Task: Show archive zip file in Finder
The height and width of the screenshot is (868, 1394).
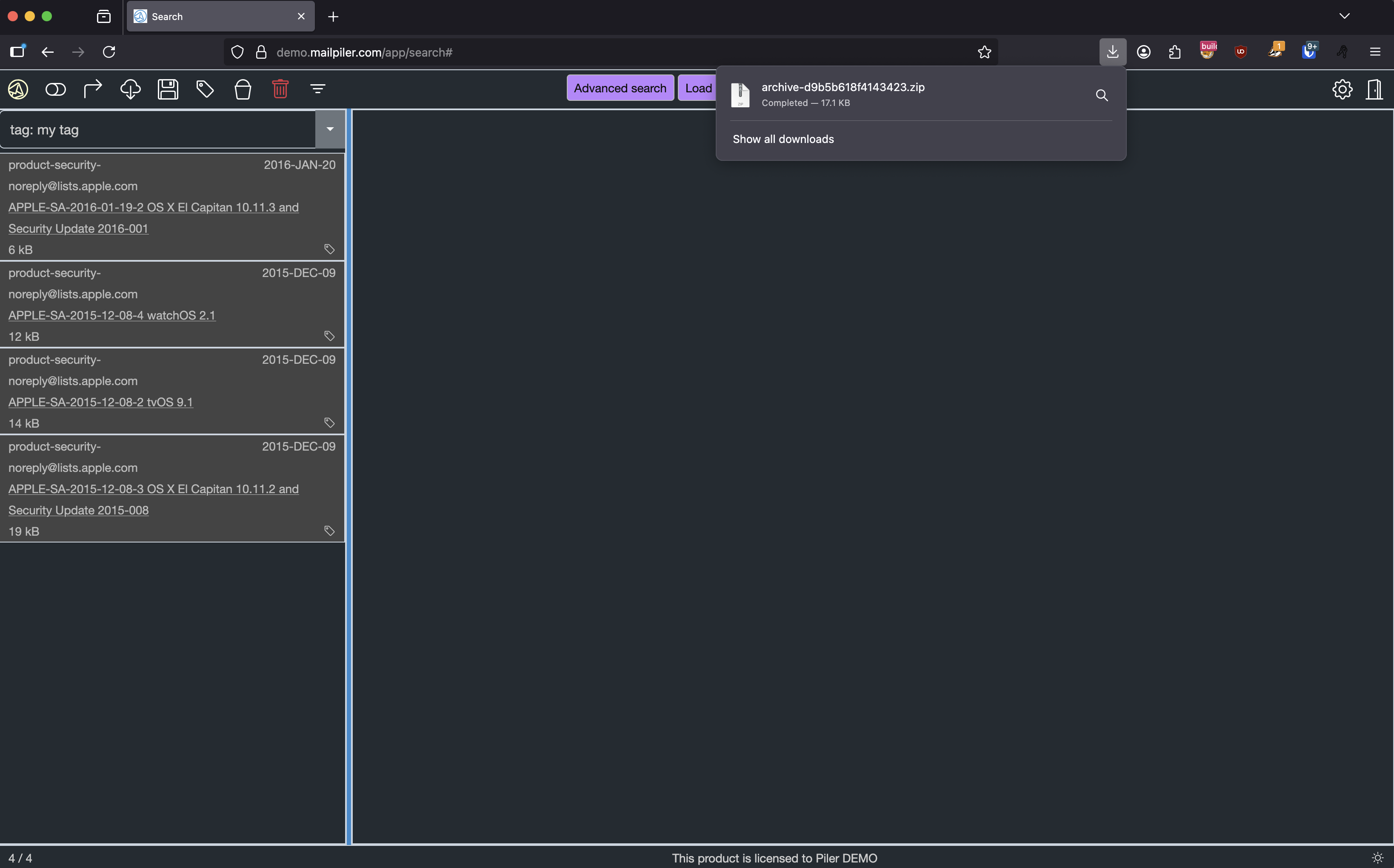Action: coord(1101,95)
